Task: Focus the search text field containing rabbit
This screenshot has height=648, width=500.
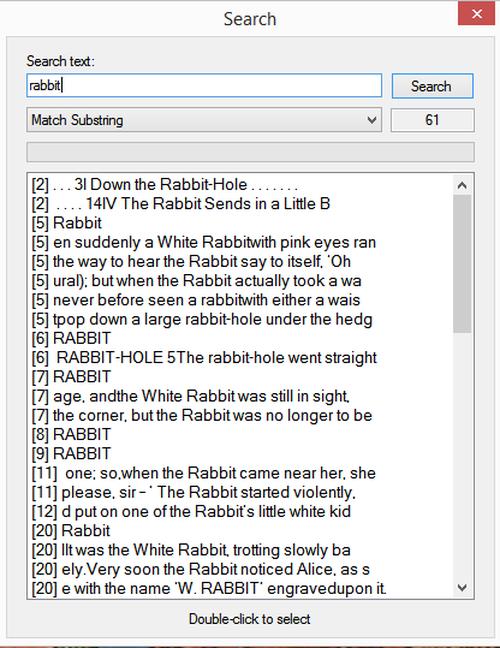Action: [204, 86]
